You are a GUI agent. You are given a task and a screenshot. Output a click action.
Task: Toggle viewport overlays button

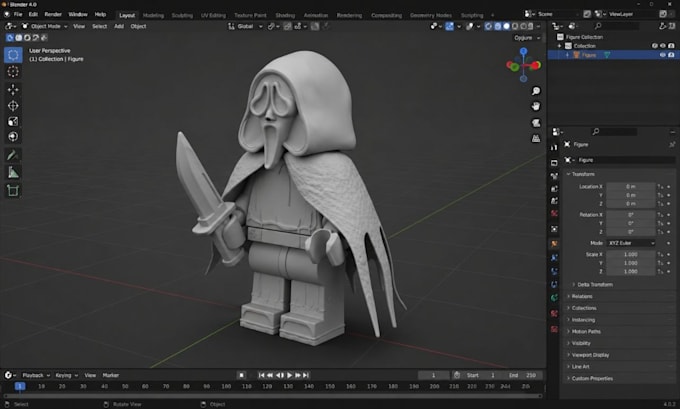coord(470,26)
